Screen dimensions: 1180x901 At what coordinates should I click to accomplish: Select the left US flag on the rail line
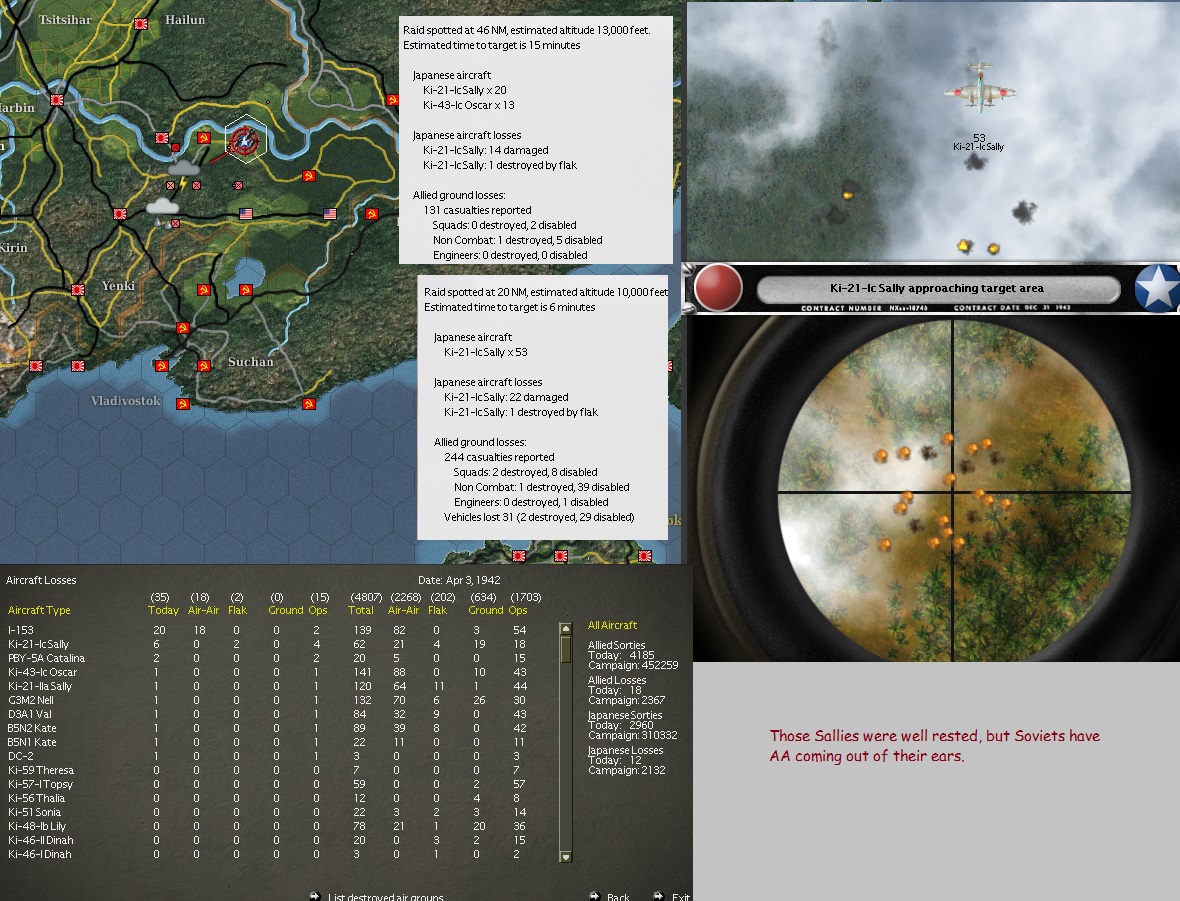click(x=245, y=214)
